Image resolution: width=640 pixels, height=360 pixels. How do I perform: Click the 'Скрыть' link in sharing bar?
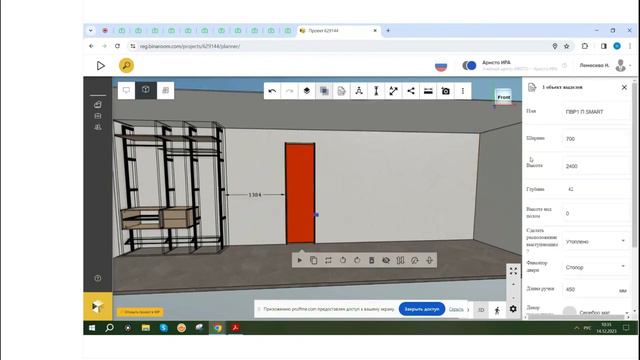pos(456,309)
